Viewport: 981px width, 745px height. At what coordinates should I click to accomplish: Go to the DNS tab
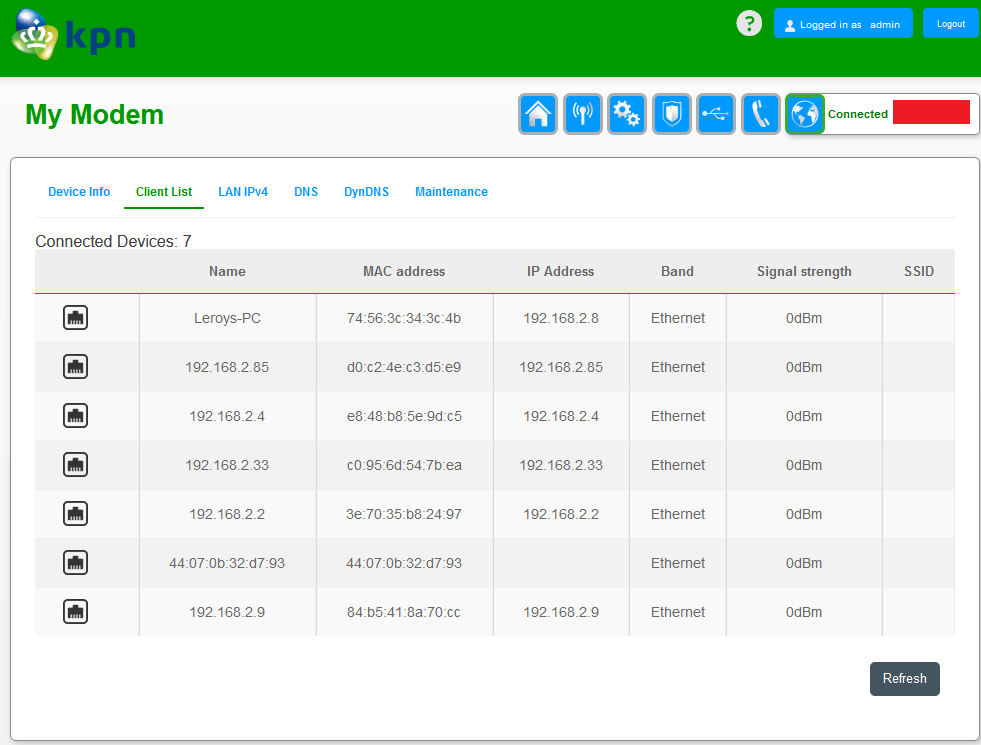pyautogui.click(x=306, y=192)
